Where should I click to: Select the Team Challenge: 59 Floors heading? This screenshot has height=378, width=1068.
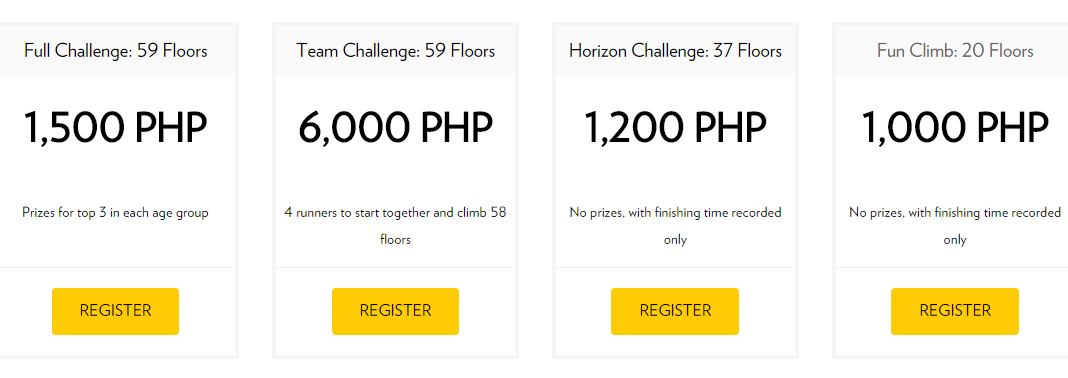coord(396,51)
